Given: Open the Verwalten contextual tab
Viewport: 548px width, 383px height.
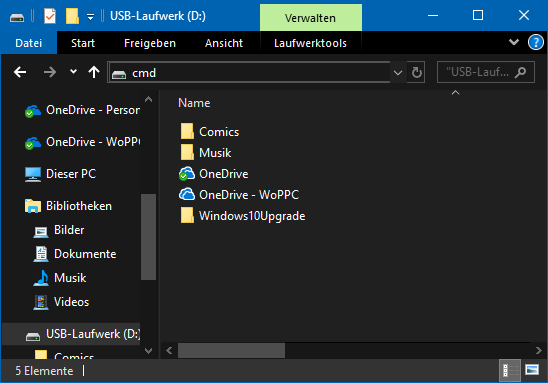Looking at the screenshot, I should (x=311, y=17).
